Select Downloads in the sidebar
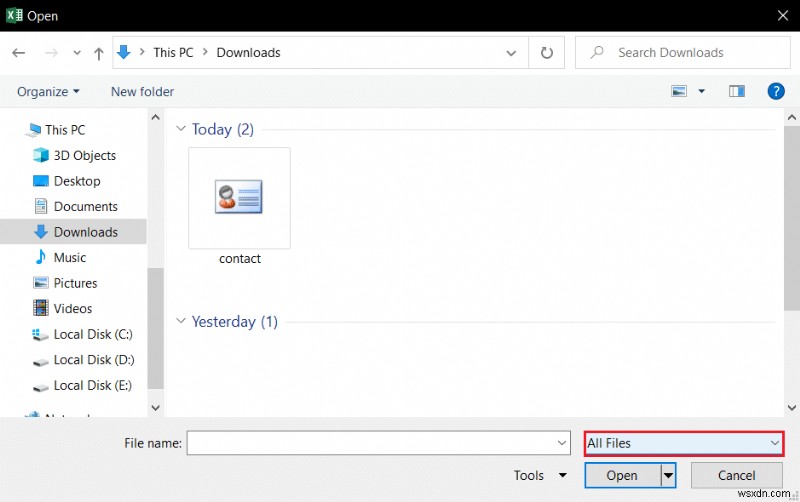The image size is (800, 502). tap(86, 232)
